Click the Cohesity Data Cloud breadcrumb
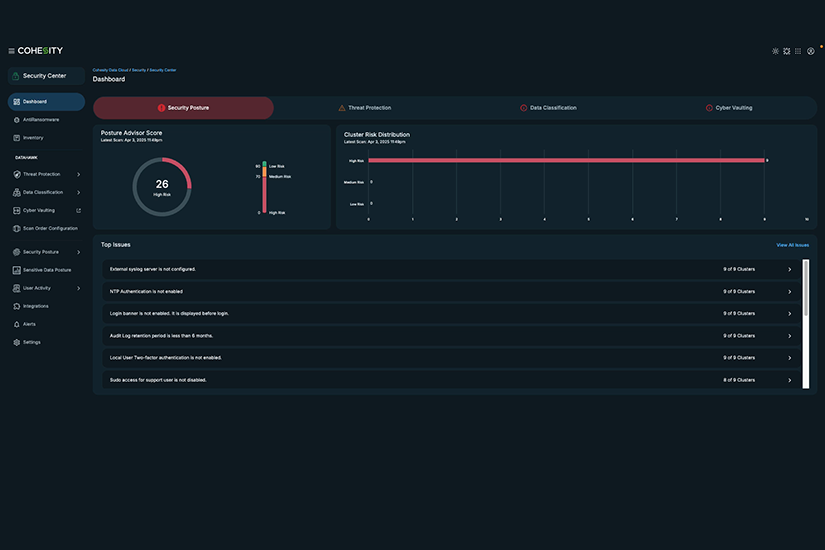825x550 pixels. [110, 70]
